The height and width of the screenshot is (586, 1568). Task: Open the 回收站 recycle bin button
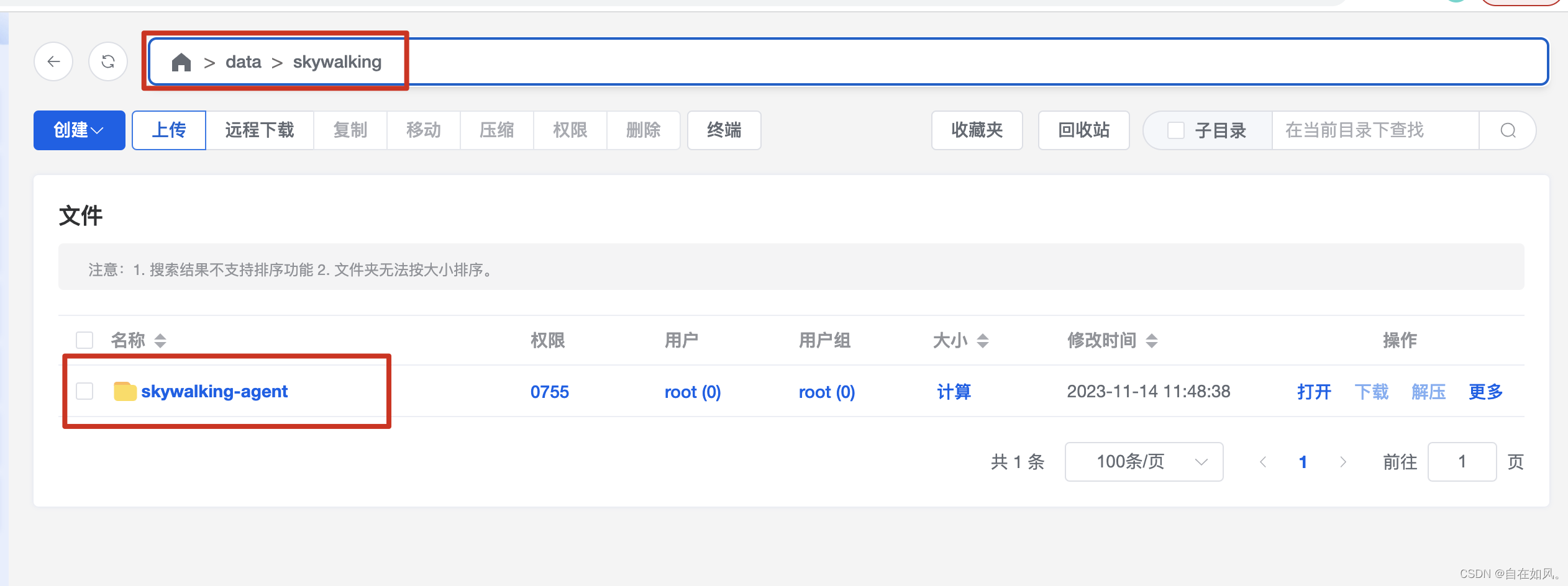click(x=1084, y=130)
